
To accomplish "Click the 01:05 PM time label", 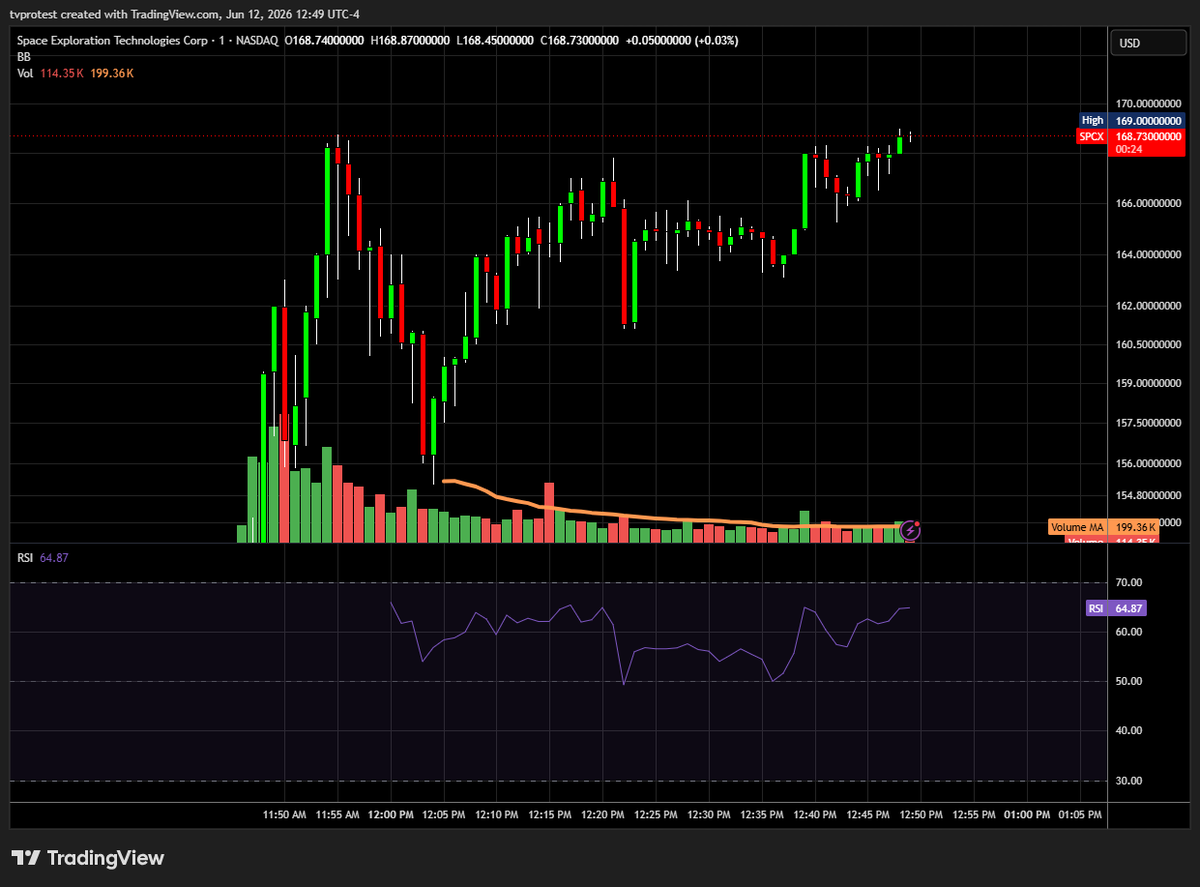I will 1079,815.
